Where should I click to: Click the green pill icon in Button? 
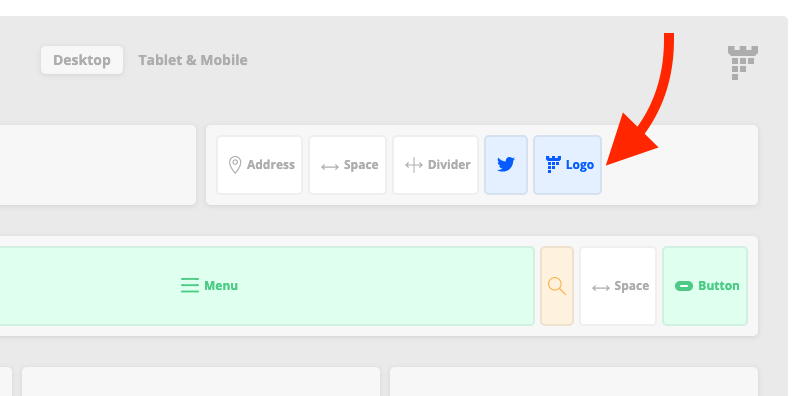click(x=684, y=286)
